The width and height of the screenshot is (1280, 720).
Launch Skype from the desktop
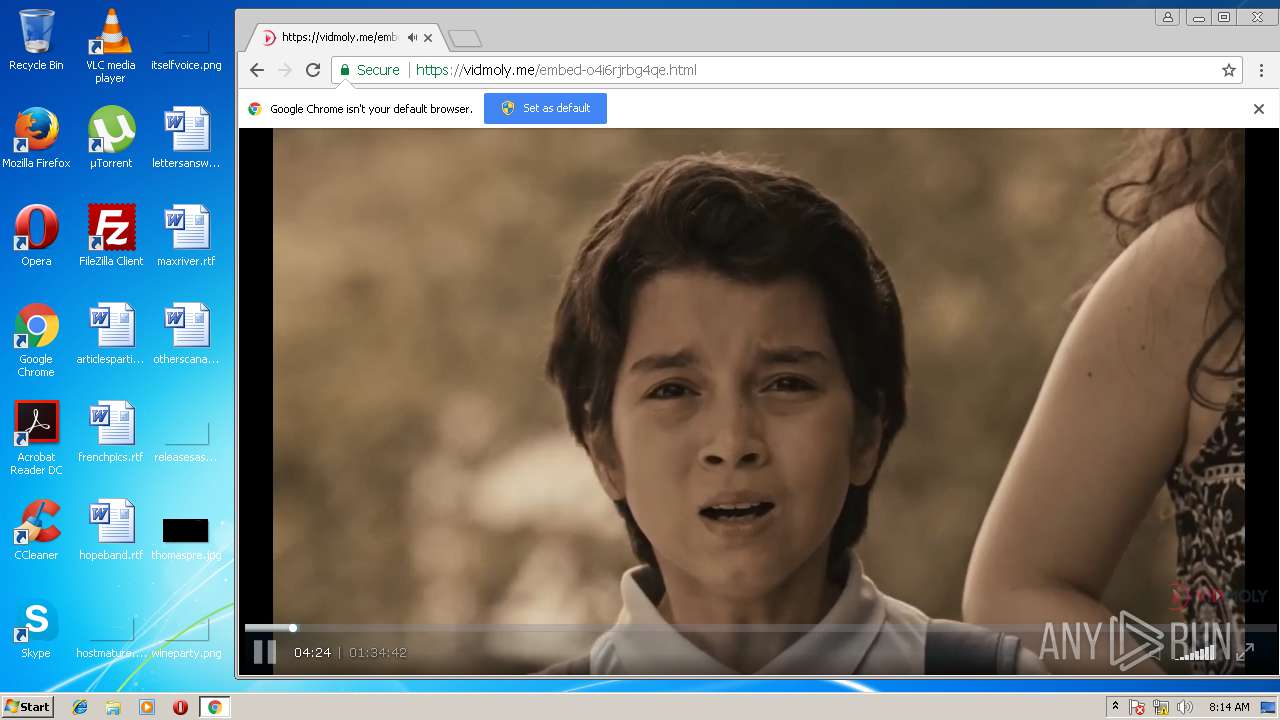point(36,628)
